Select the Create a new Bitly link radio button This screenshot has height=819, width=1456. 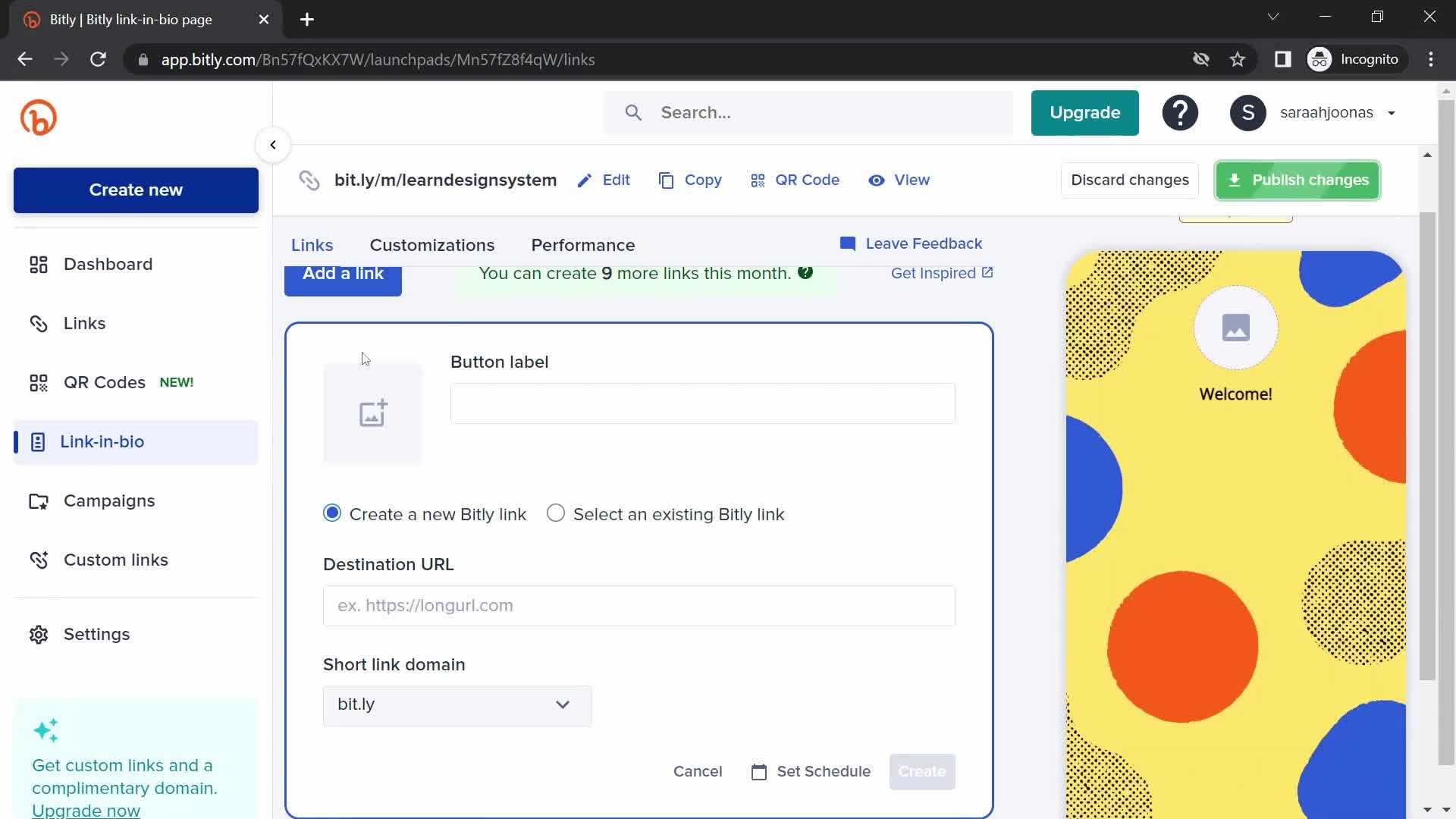click(x=332, y=513)
